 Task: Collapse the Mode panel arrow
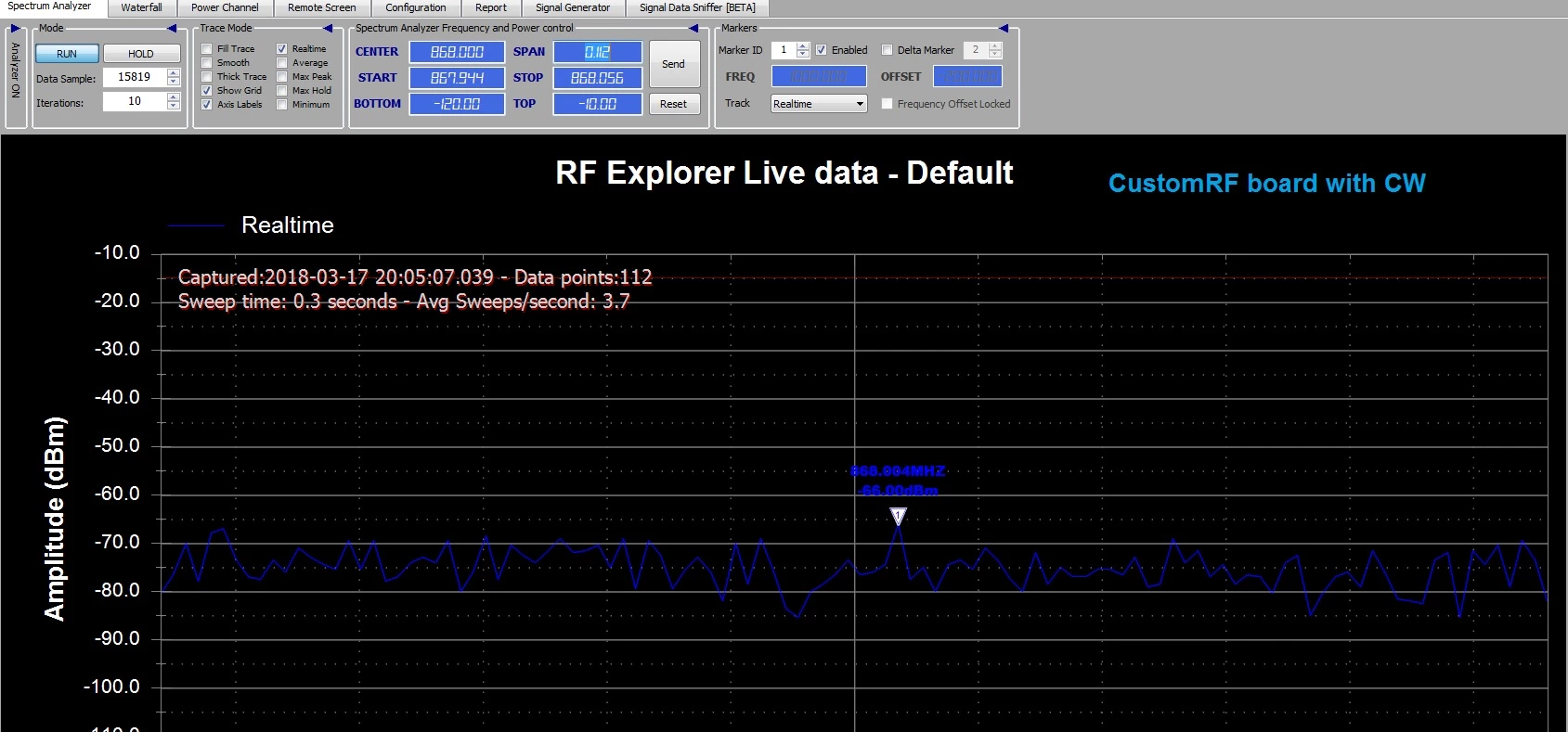click(x=172, y=29)
